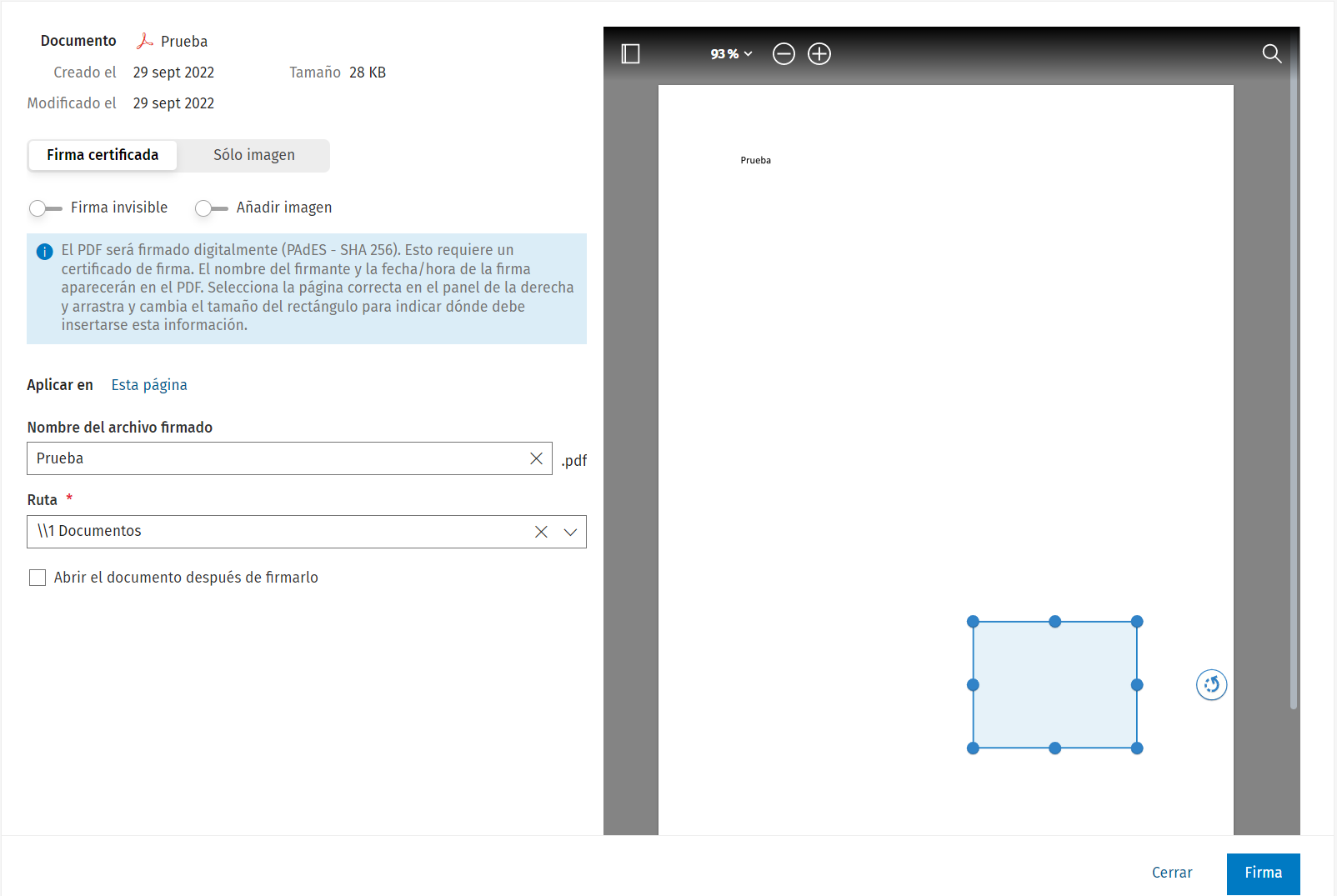Switch to the Sólo imagen tab

click(254, 155)
